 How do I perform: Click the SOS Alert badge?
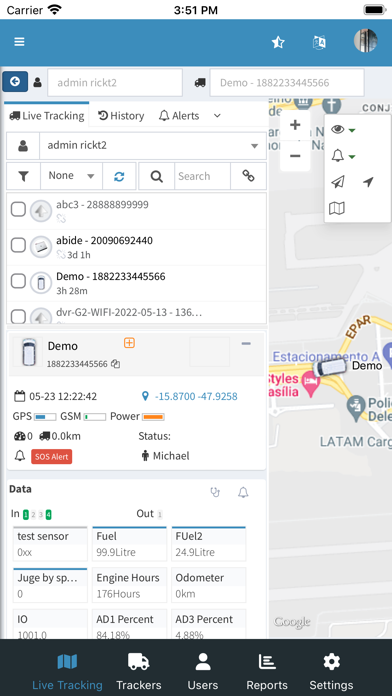pos(51,456)
